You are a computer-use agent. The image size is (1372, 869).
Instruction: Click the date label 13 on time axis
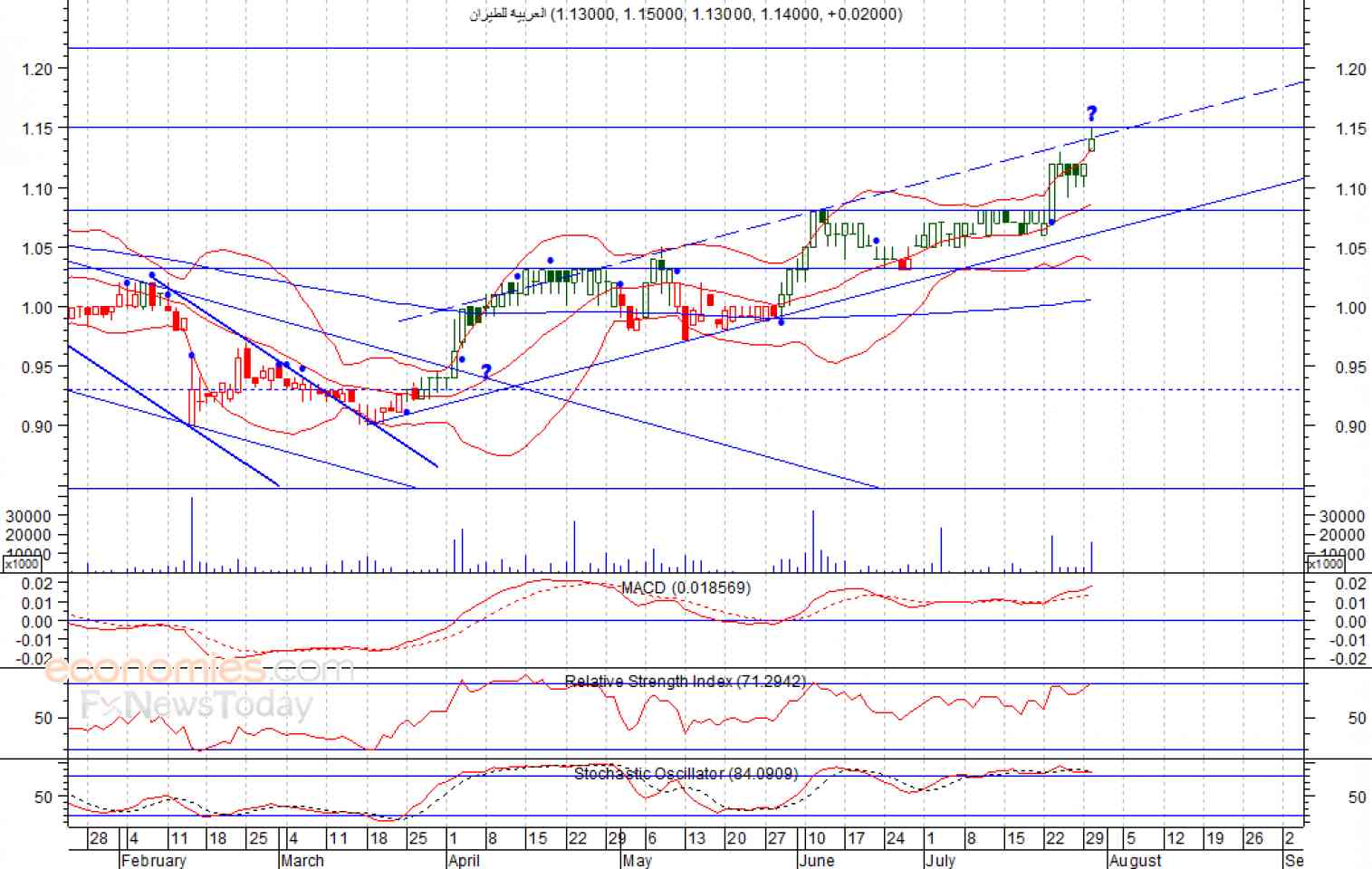click(696, 838)
